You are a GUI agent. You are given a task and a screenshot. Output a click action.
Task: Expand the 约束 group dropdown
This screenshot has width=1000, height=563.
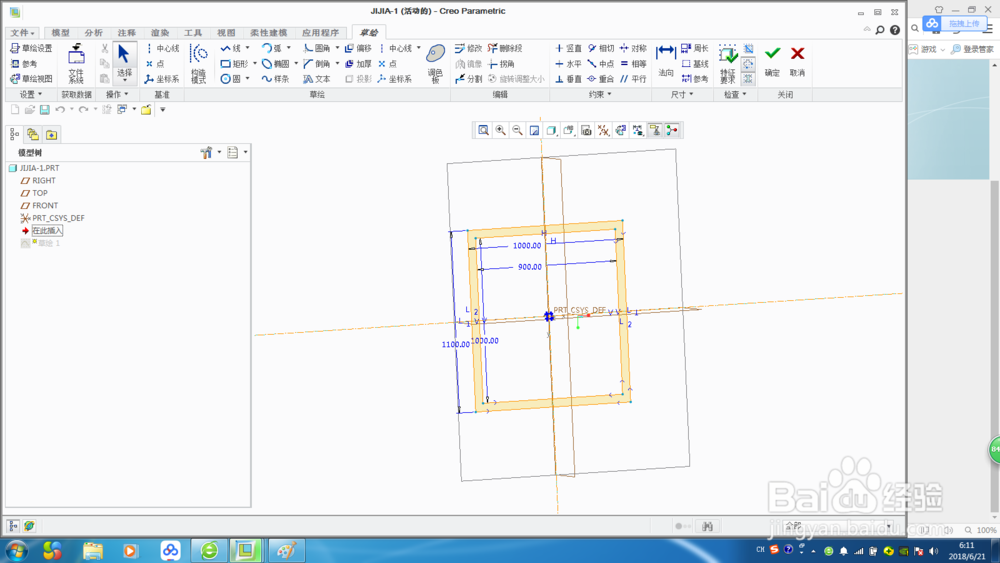599,94
